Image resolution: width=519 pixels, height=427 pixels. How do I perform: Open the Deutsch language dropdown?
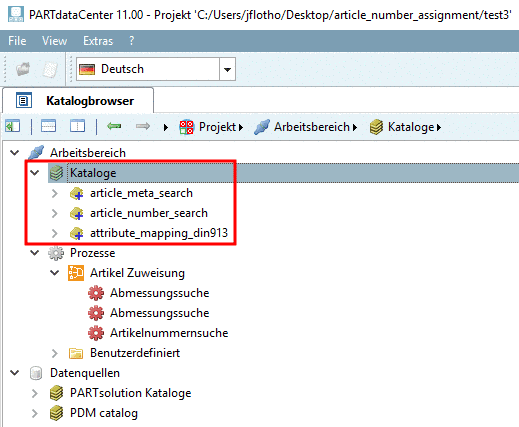click(x=227, y=69)
